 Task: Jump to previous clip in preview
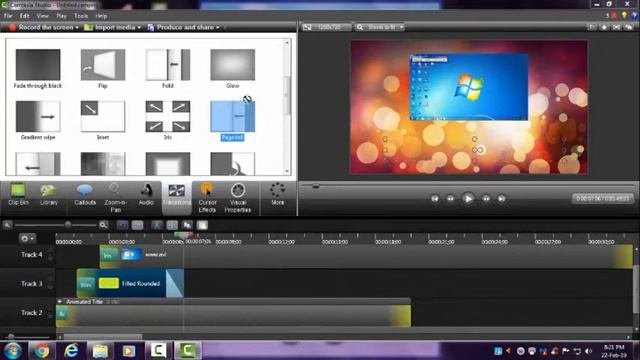click(x=435, y=199)
